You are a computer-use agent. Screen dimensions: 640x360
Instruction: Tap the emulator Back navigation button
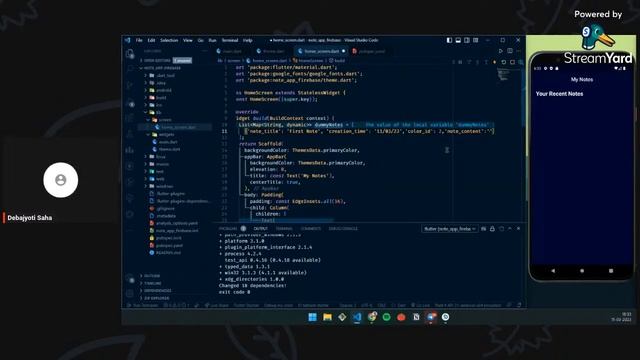[x=553, y=271]
